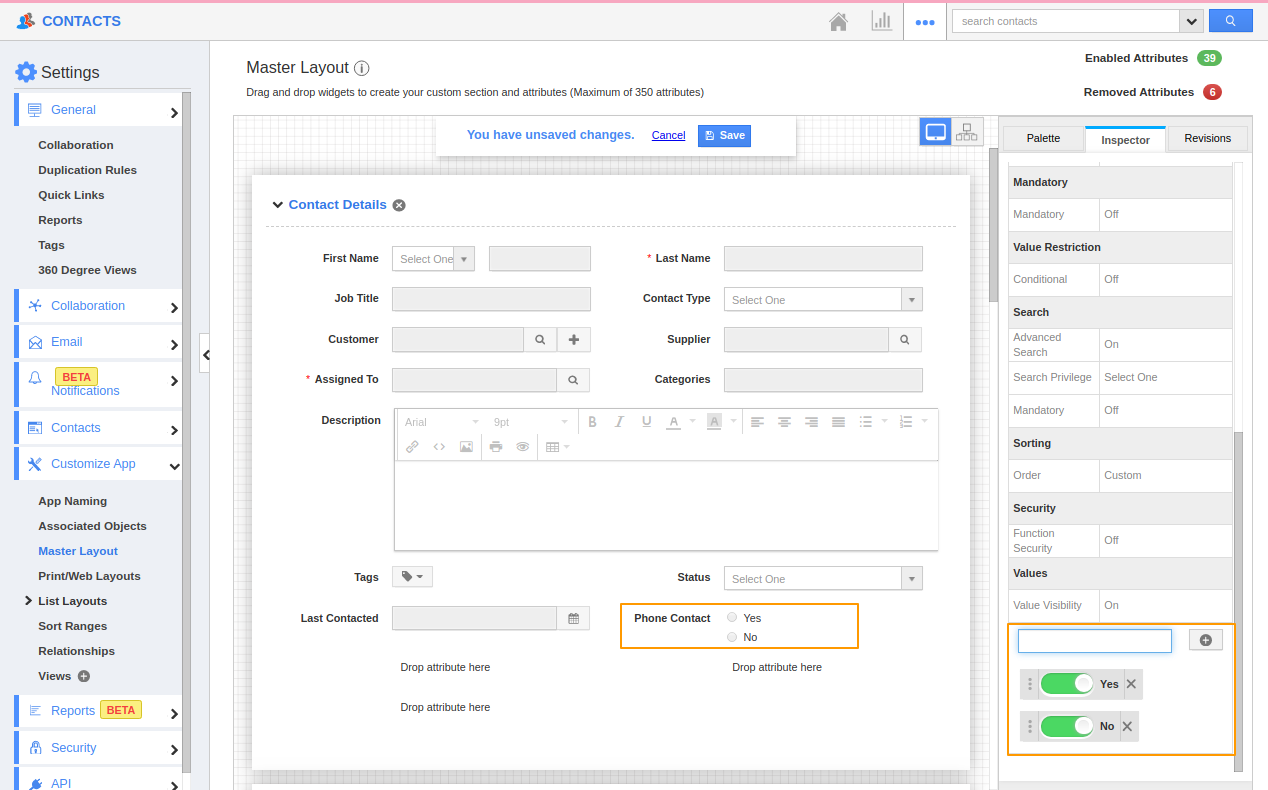Print from Description editor toolbar
Image resolution: width=1268 pixels, height=790 pixels.
tap(496, 447)
